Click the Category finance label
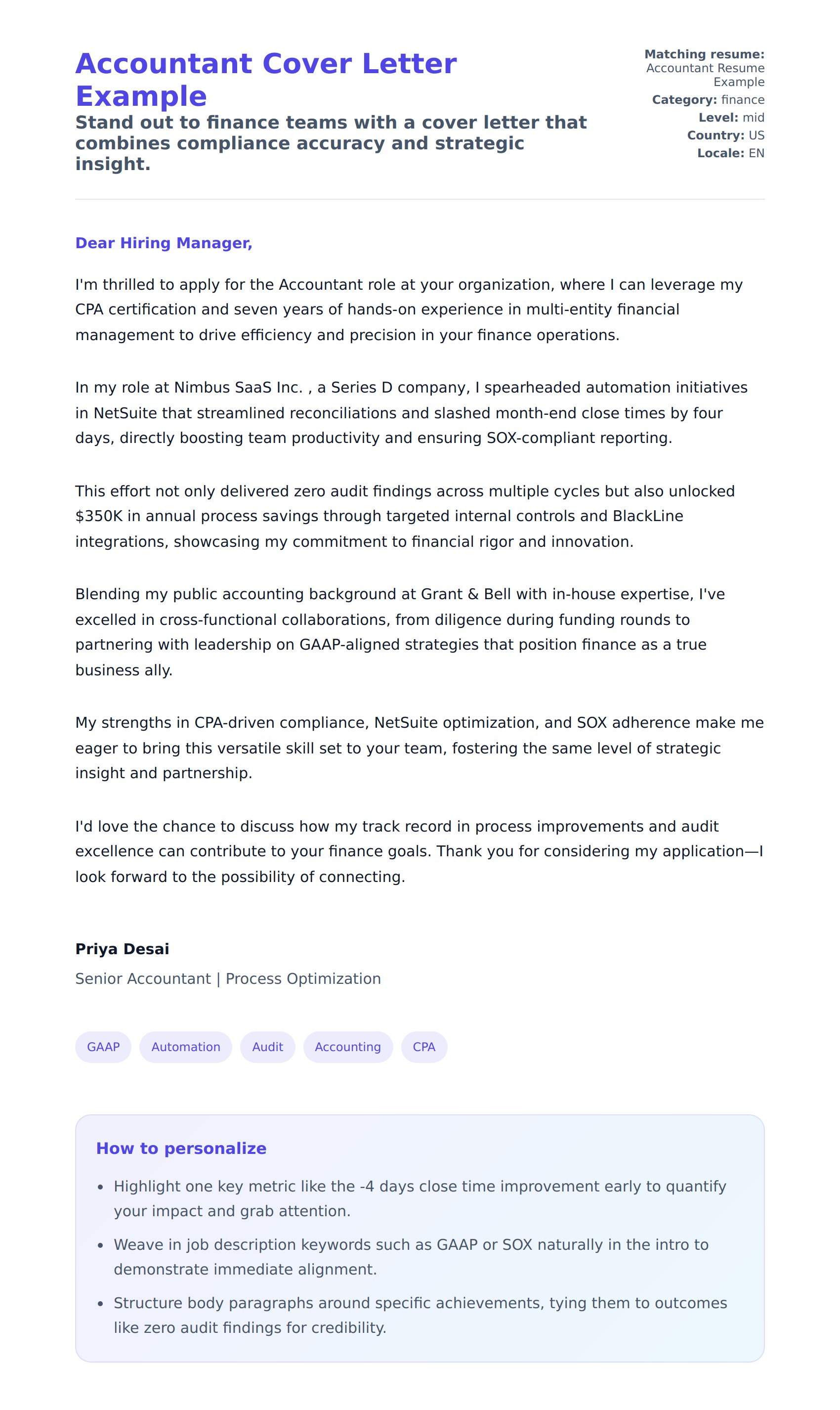This screenshot has height=1410, width=840. click(x=708, y=100)
